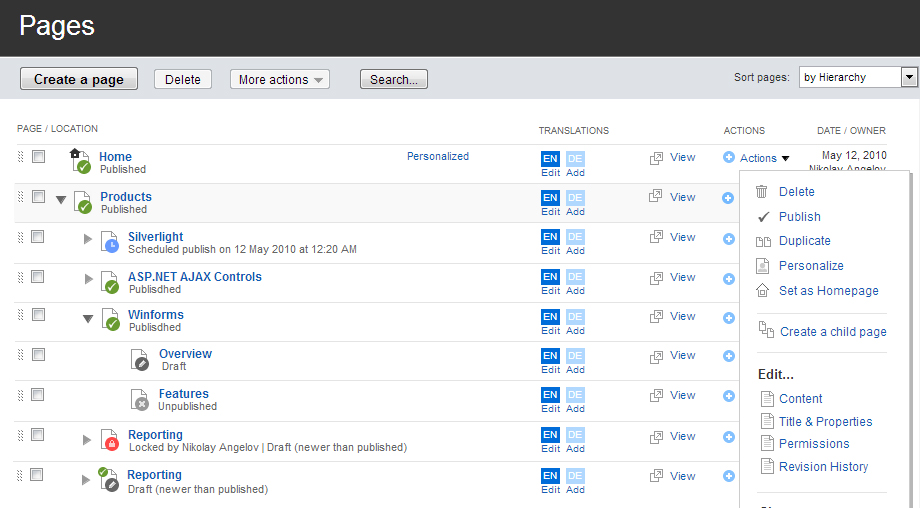Select Revision History menu entry
This screenshot has width=920, height=508.
823,467
